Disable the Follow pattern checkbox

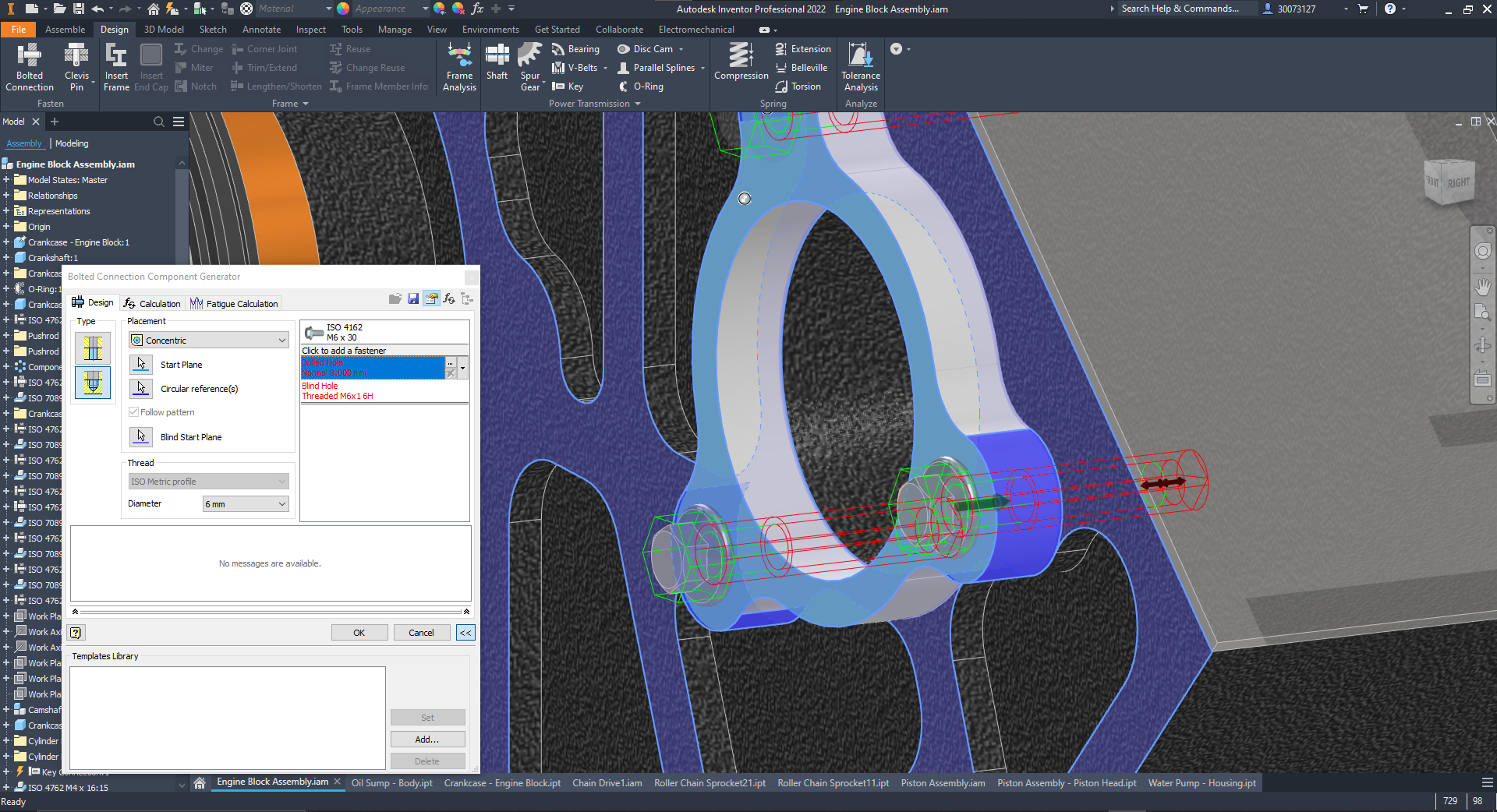pyautogui.click(x=134, y=411)
